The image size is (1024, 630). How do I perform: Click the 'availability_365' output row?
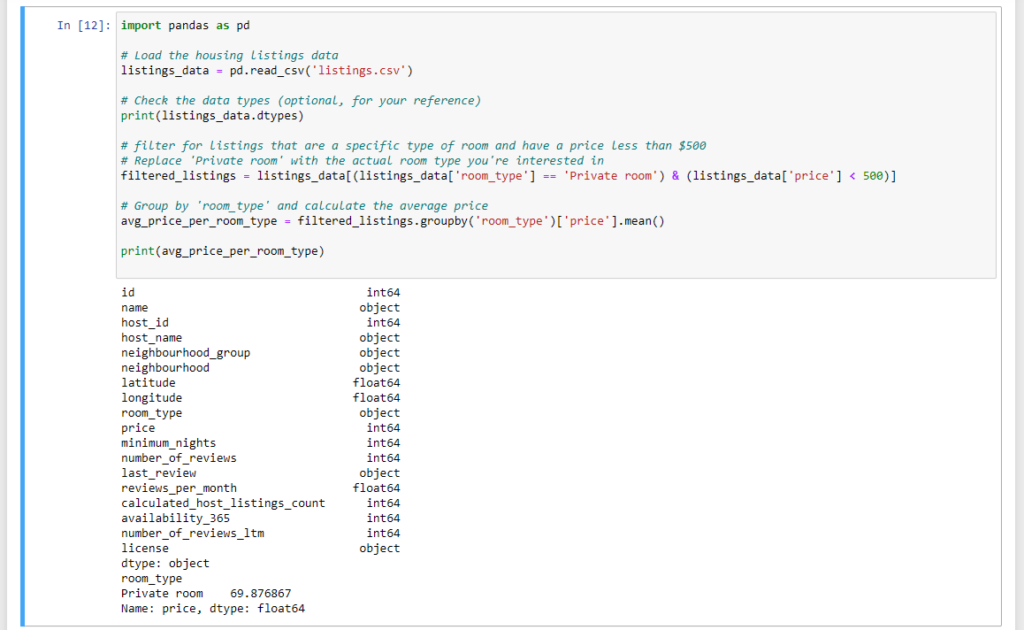(x=175, y=518)
